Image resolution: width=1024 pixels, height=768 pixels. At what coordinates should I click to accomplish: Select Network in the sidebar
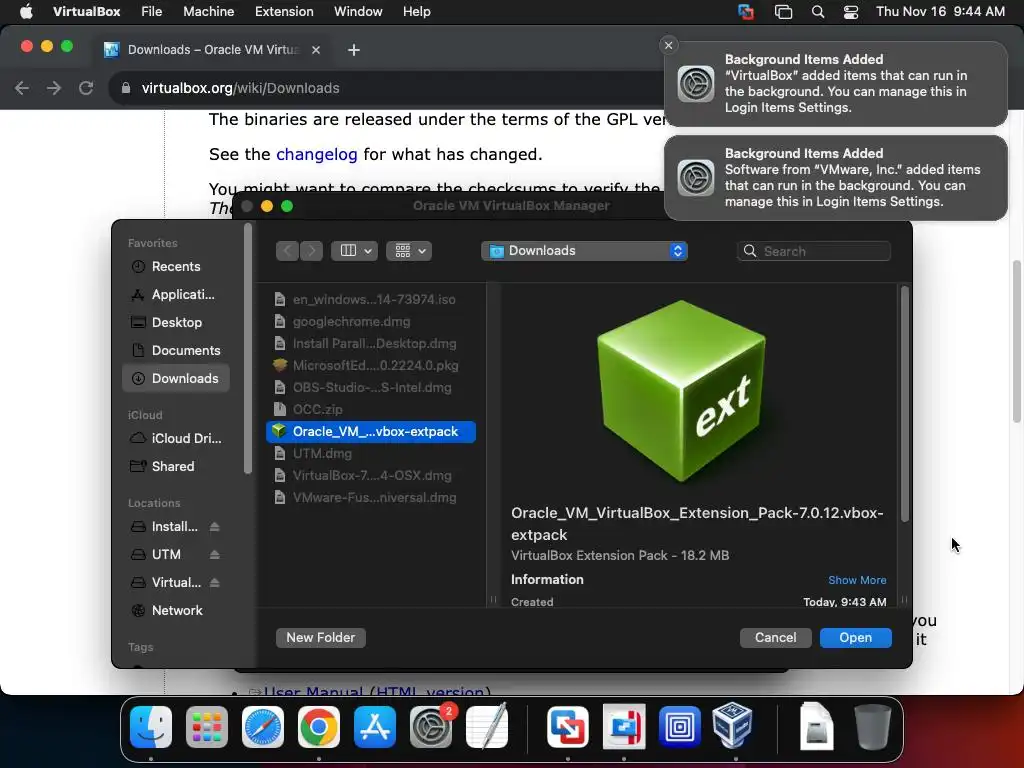[x=176, y=611]
